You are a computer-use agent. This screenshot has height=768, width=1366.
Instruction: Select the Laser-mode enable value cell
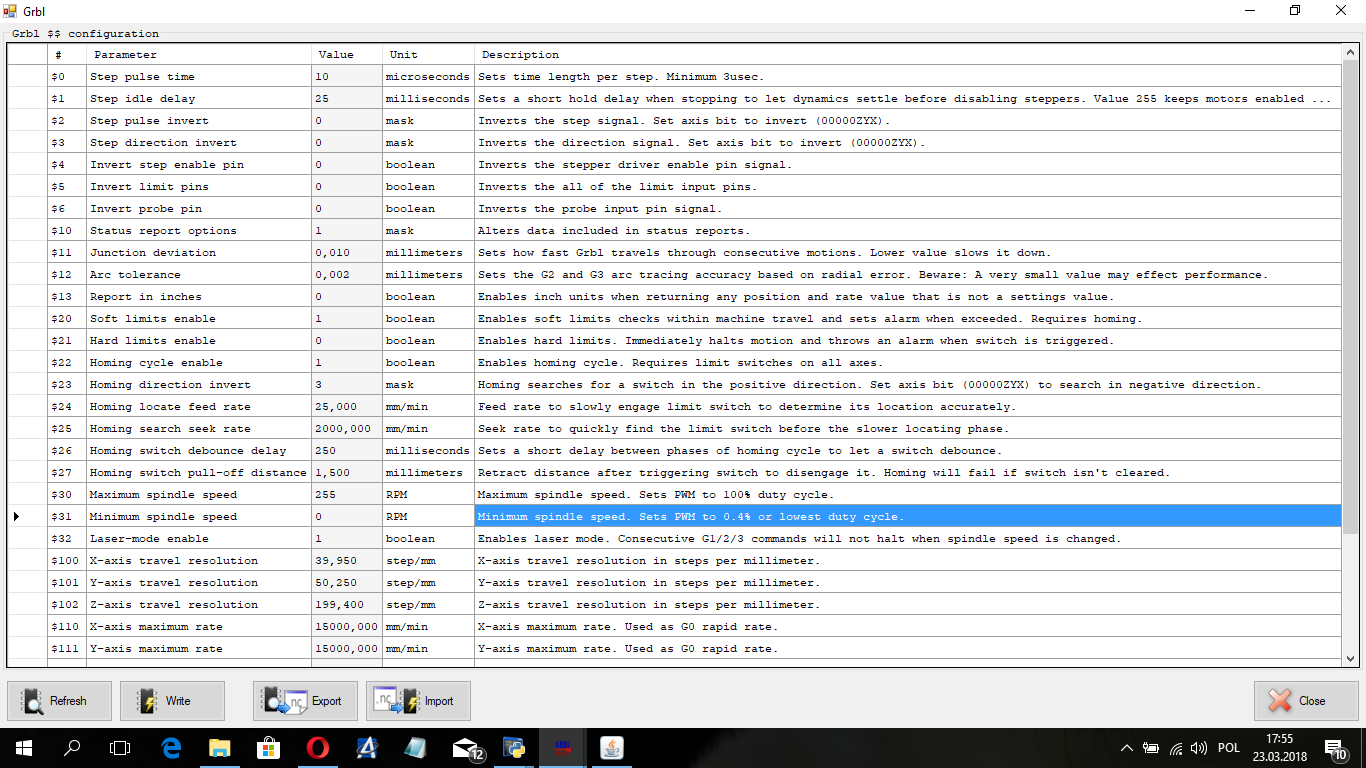click(x=346, y=539)
